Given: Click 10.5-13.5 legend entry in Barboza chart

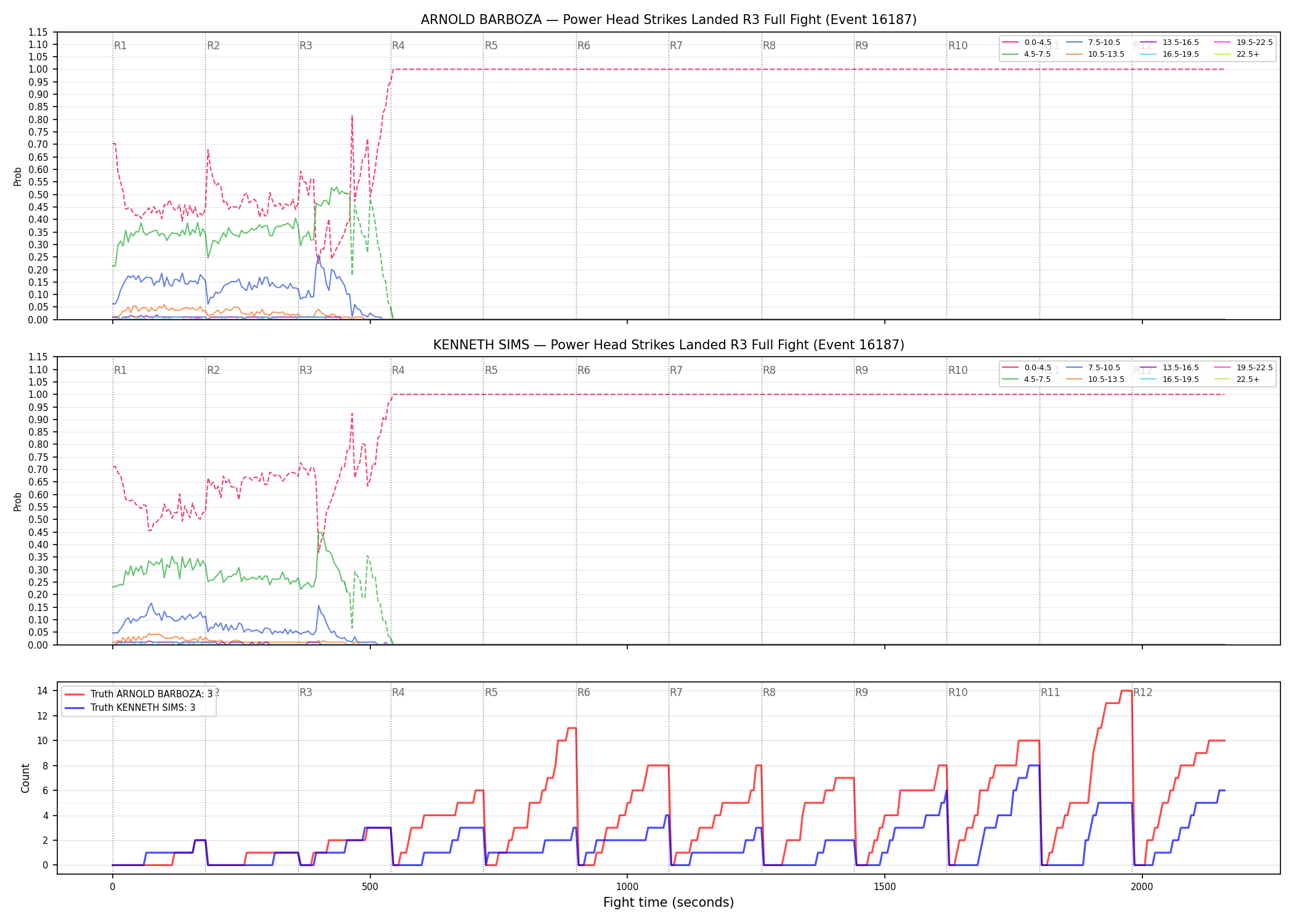Looking at the screenshot, I should pos(1095,54).
